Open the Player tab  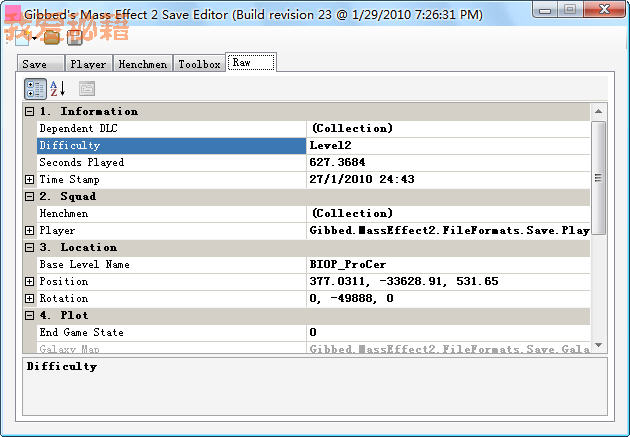(88, 64)
